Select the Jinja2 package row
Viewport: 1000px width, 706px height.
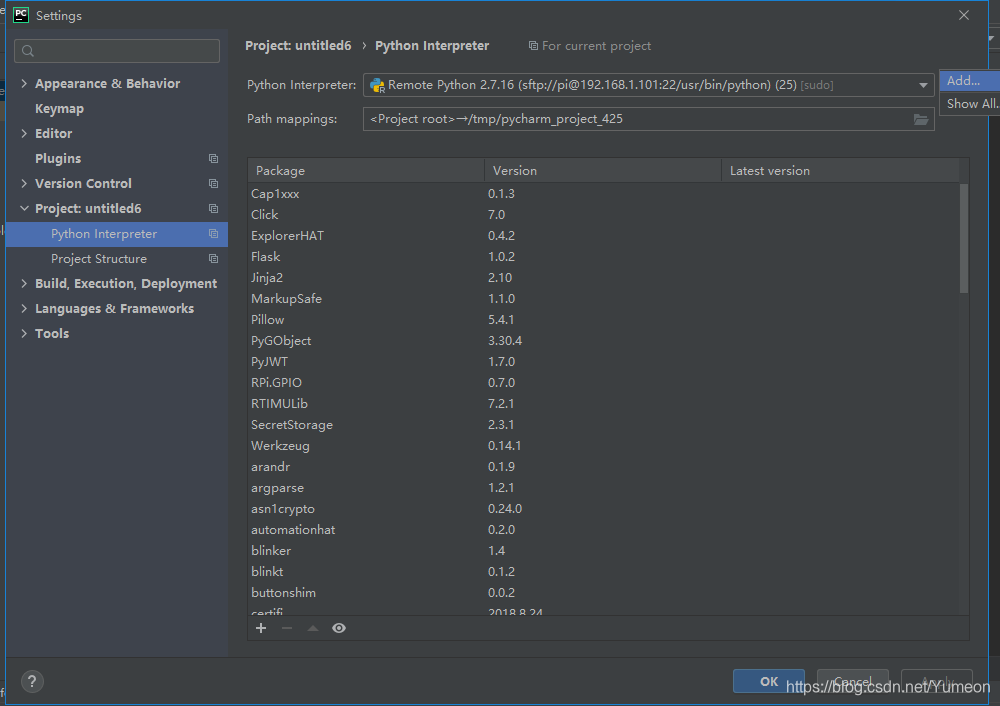603,278
